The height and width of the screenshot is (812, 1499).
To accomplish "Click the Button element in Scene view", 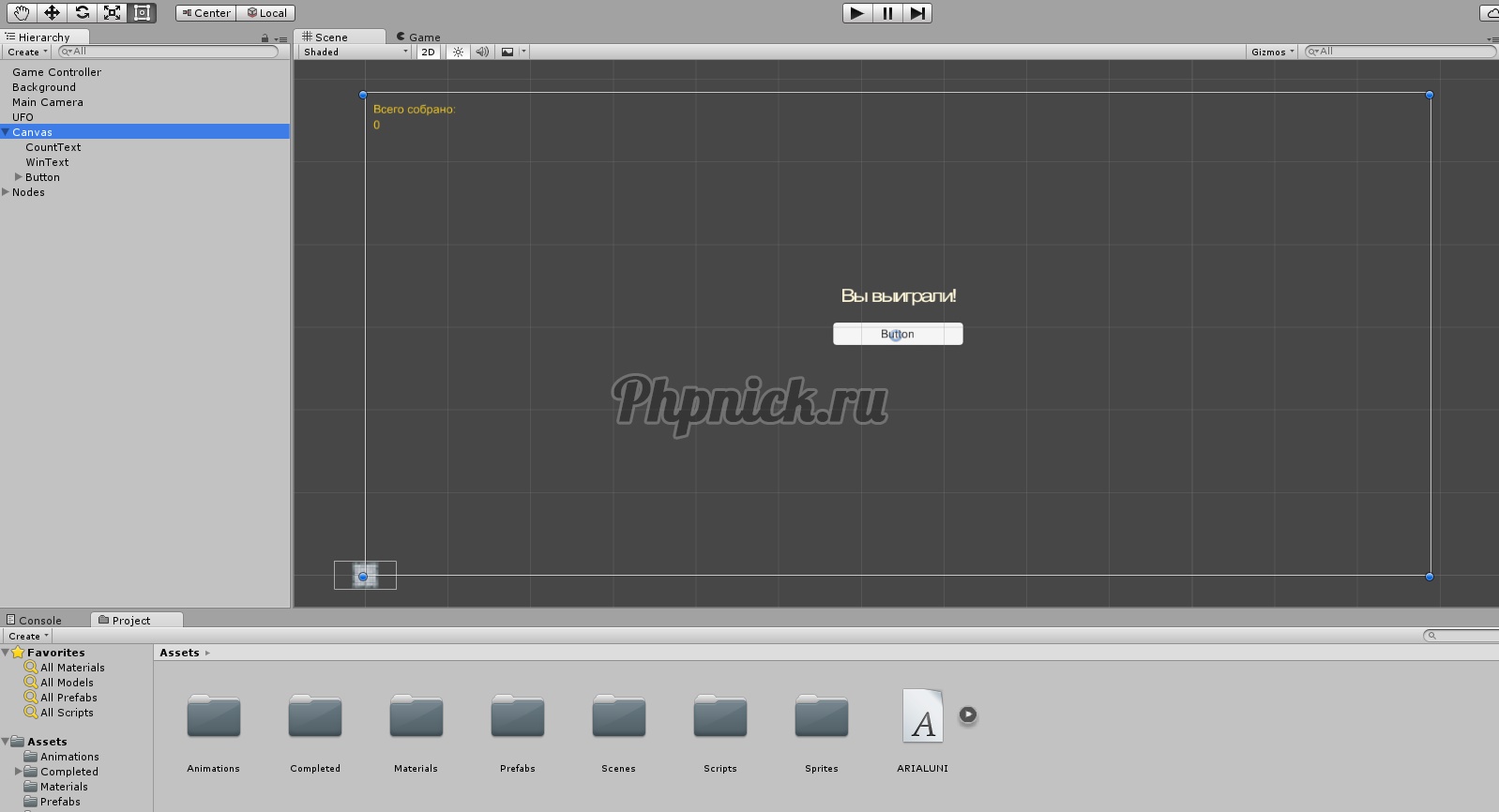I will 898,334.
